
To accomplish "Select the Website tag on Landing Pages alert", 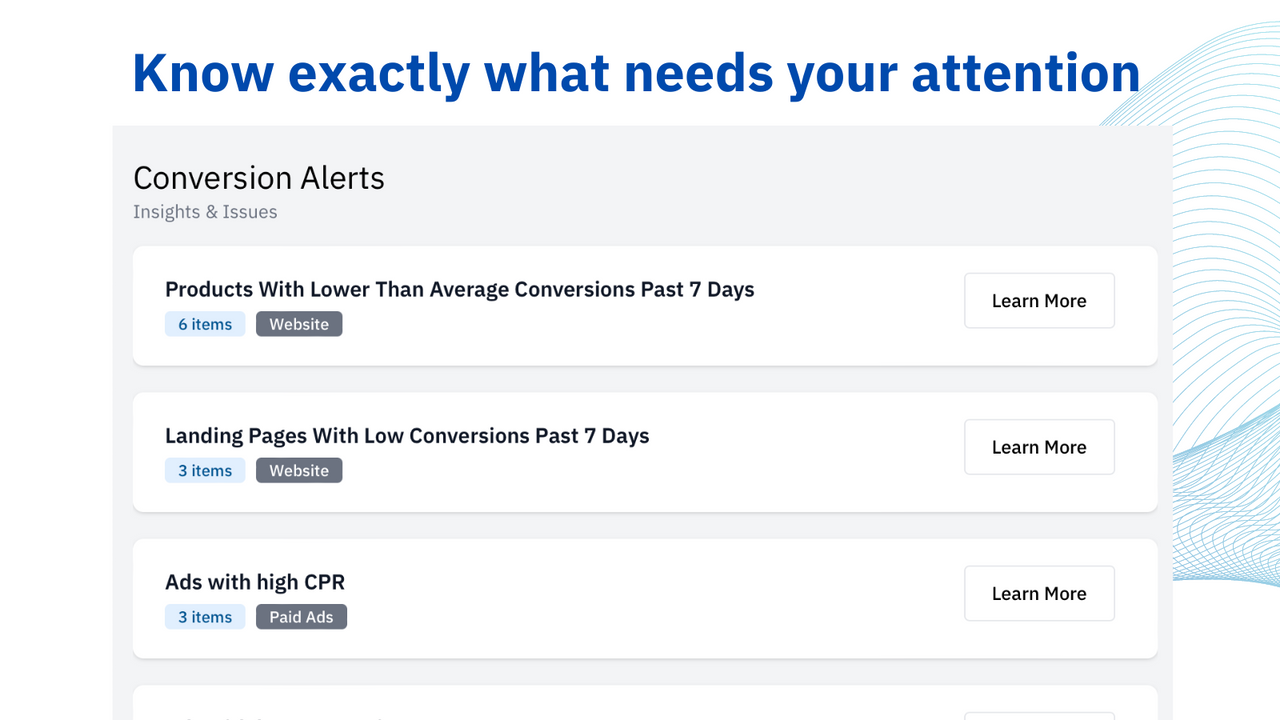I will click(299, 470).
